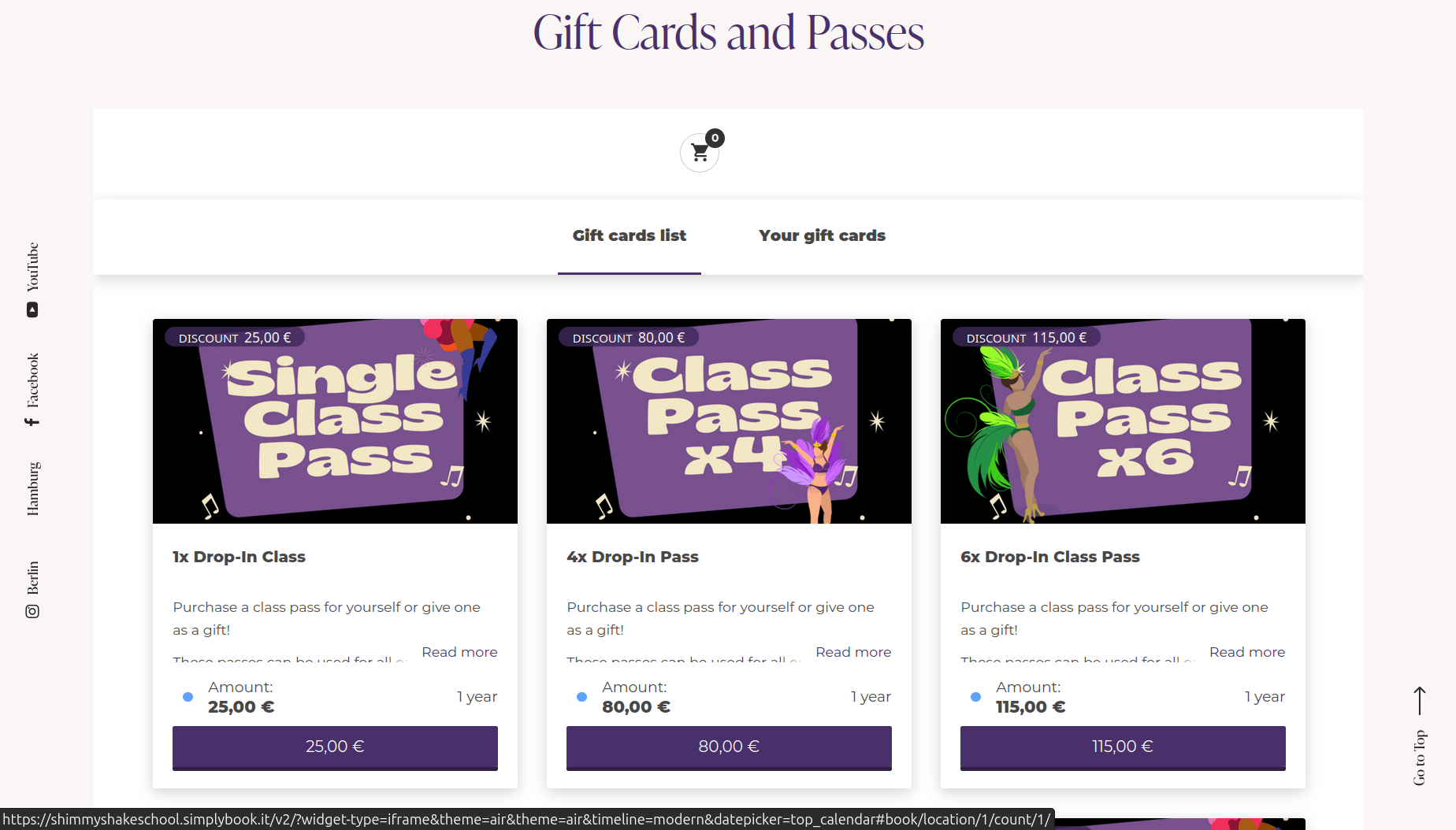
Task: Click the Go to Top arrow
Action: (x=1420, y=700)
